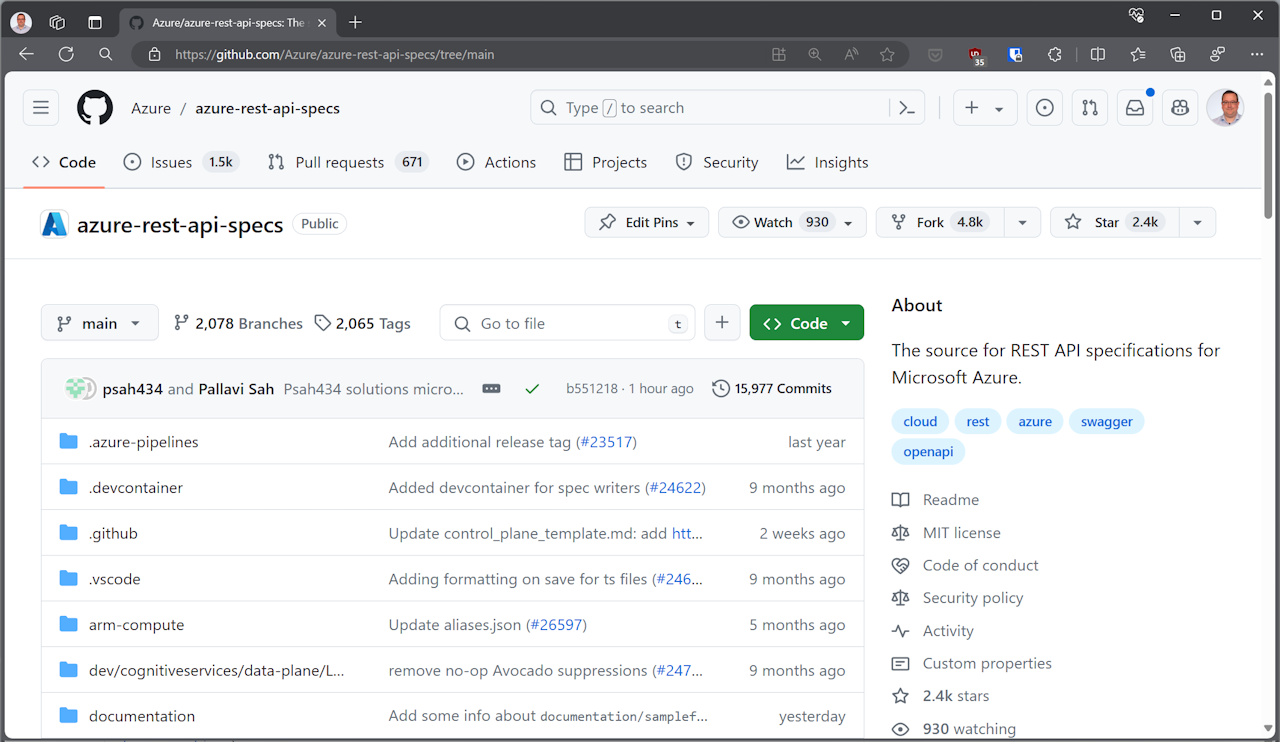Open the documentation folder

click(x=142, y=716)
